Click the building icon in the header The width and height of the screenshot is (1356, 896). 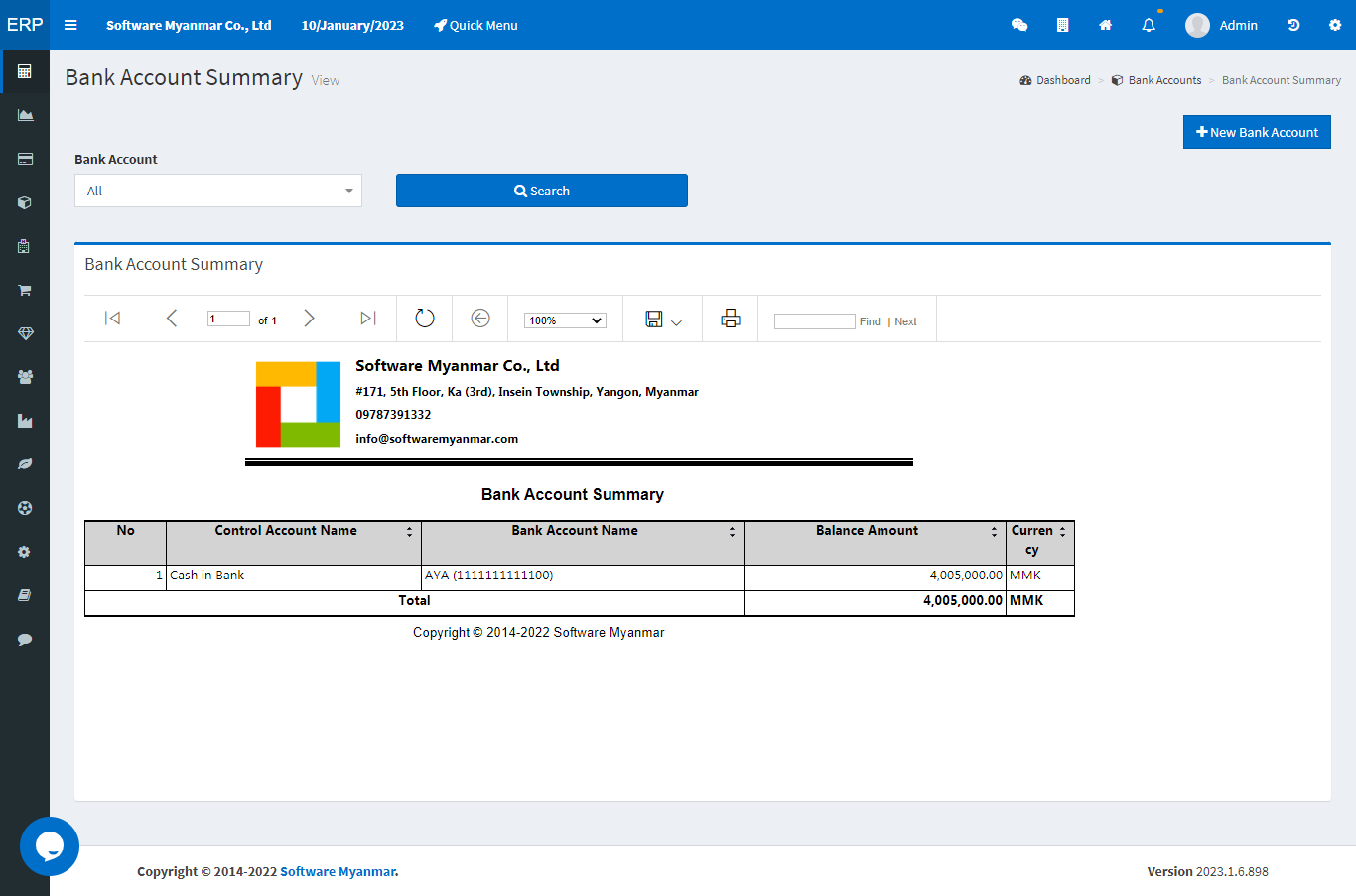click(1063, 25)
